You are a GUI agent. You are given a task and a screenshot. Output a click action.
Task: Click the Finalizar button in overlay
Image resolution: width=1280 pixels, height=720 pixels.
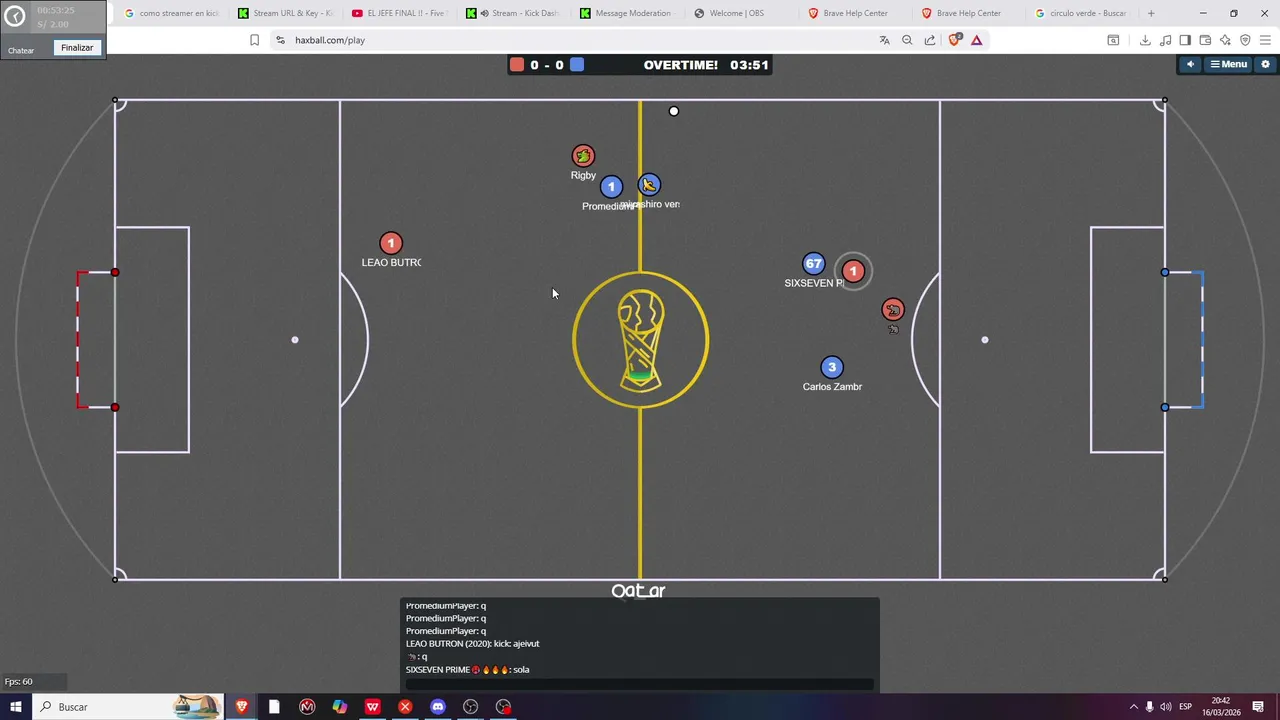tap(77, 48)
